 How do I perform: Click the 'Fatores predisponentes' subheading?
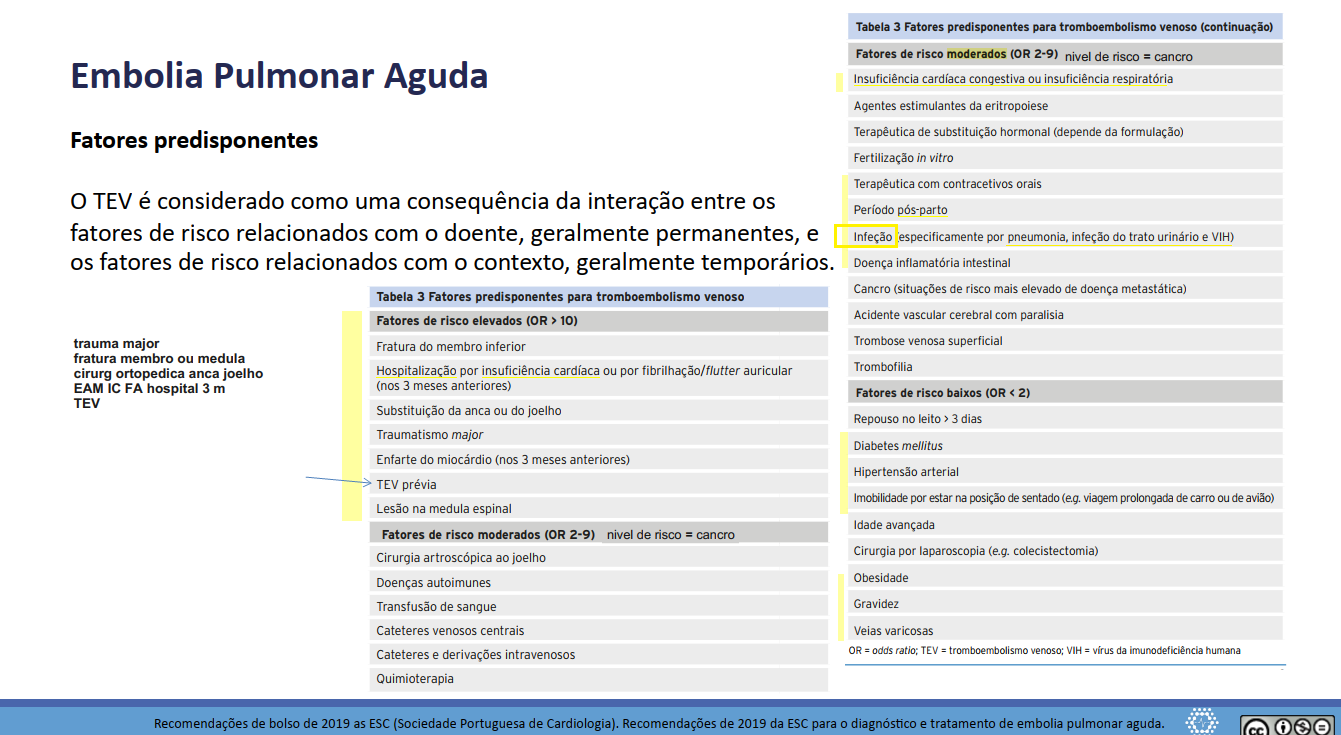(x=194, y=141)
